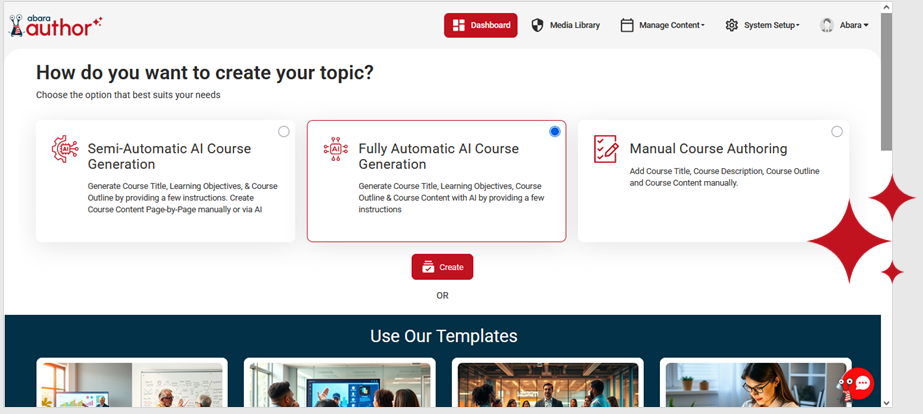Screen dimensions: 923x414
Task: Go to the Dashboard tab
Action: tap(481, 25)
